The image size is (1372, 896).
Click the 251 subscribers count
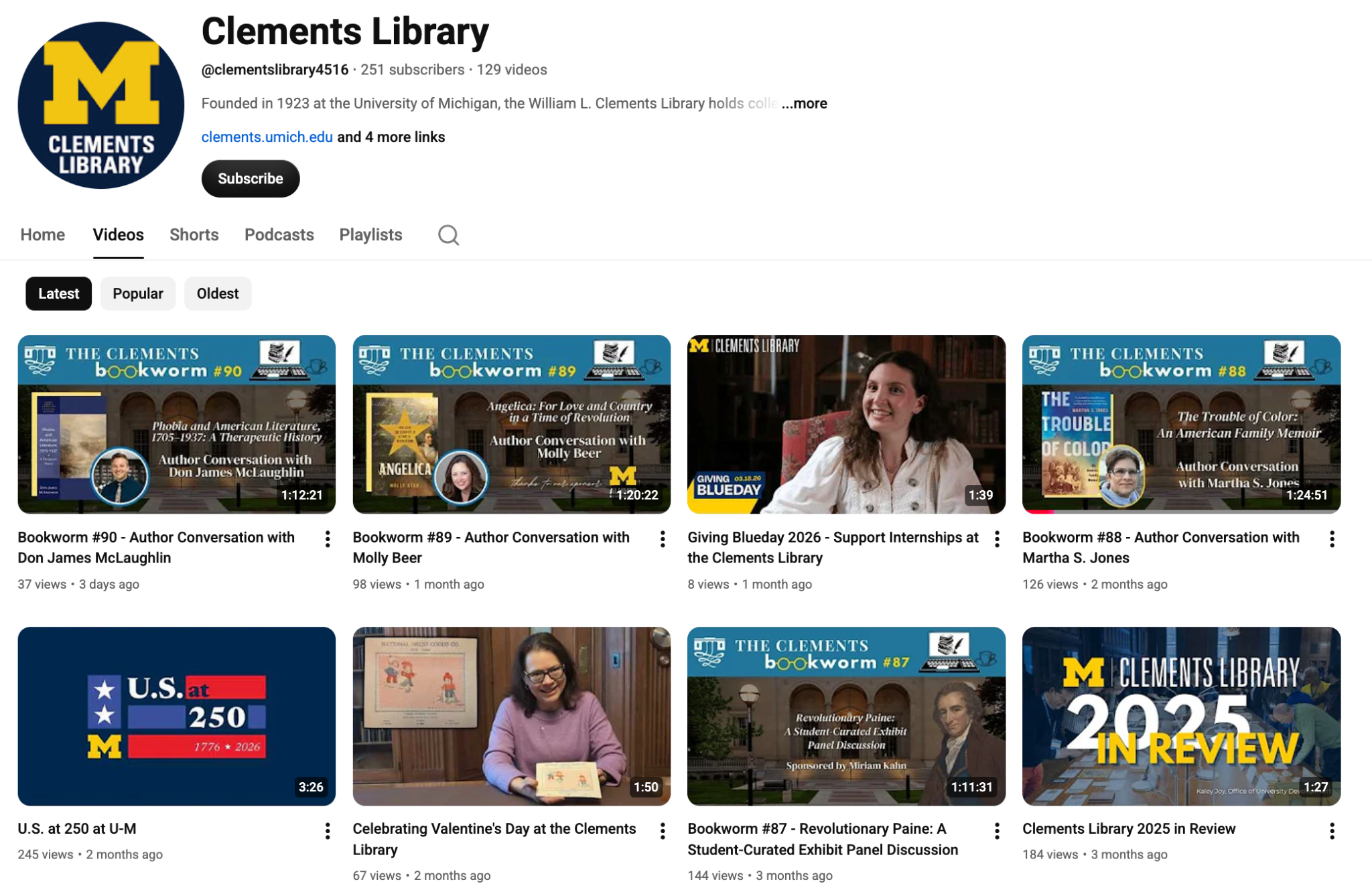412,70
